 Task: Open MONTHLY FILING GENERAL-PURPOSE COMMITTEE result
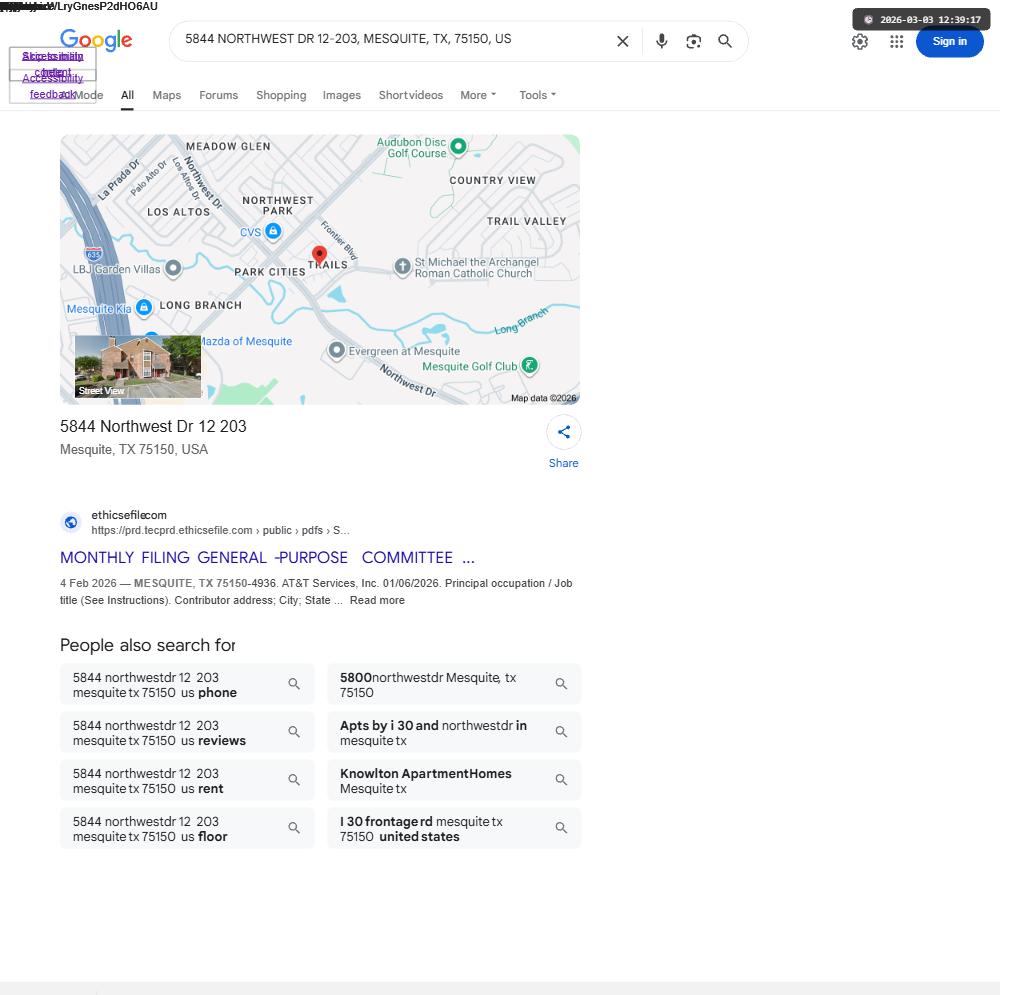pyautogui.click(x=267, y=558)
